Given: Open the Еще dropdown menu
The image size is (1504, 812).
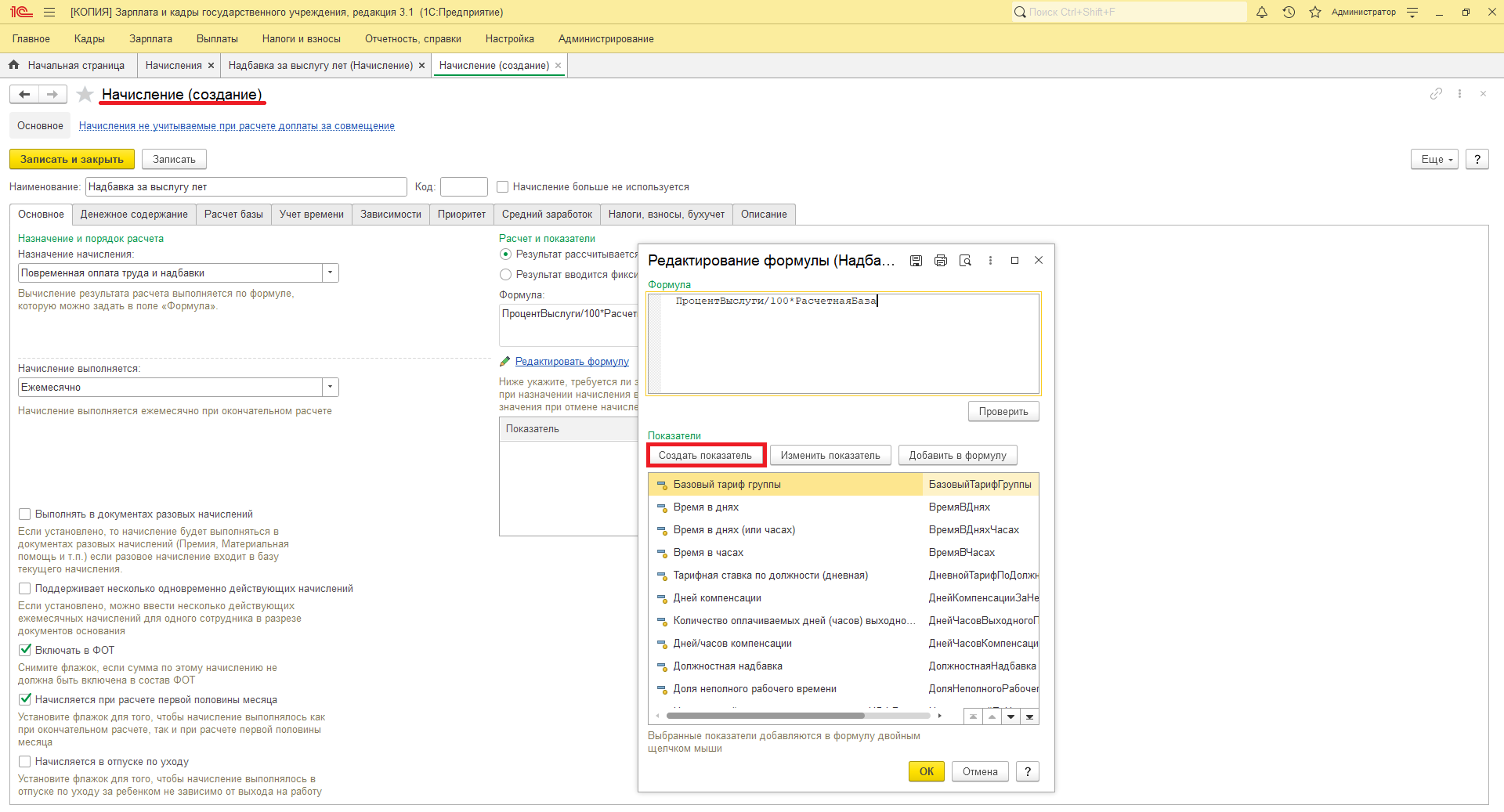Looking at the screenshot, I should 1435,160.
